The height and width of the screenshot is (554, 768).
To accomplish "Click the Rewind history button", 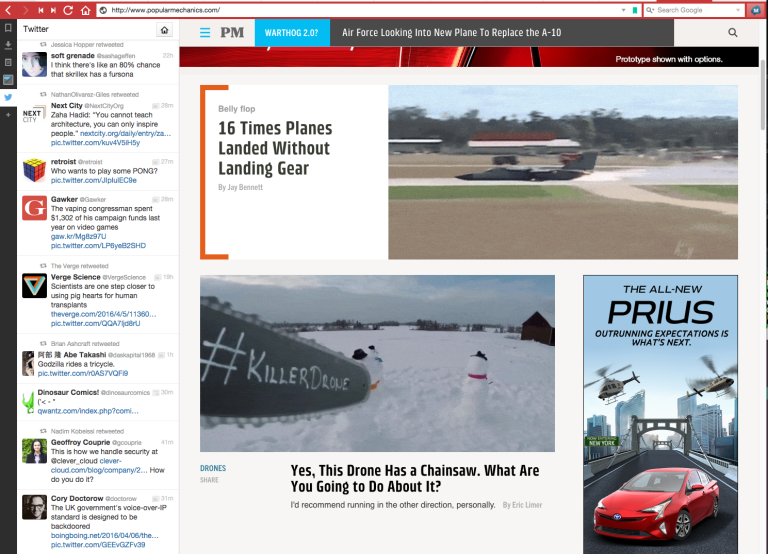I will [x=41, y=10].
